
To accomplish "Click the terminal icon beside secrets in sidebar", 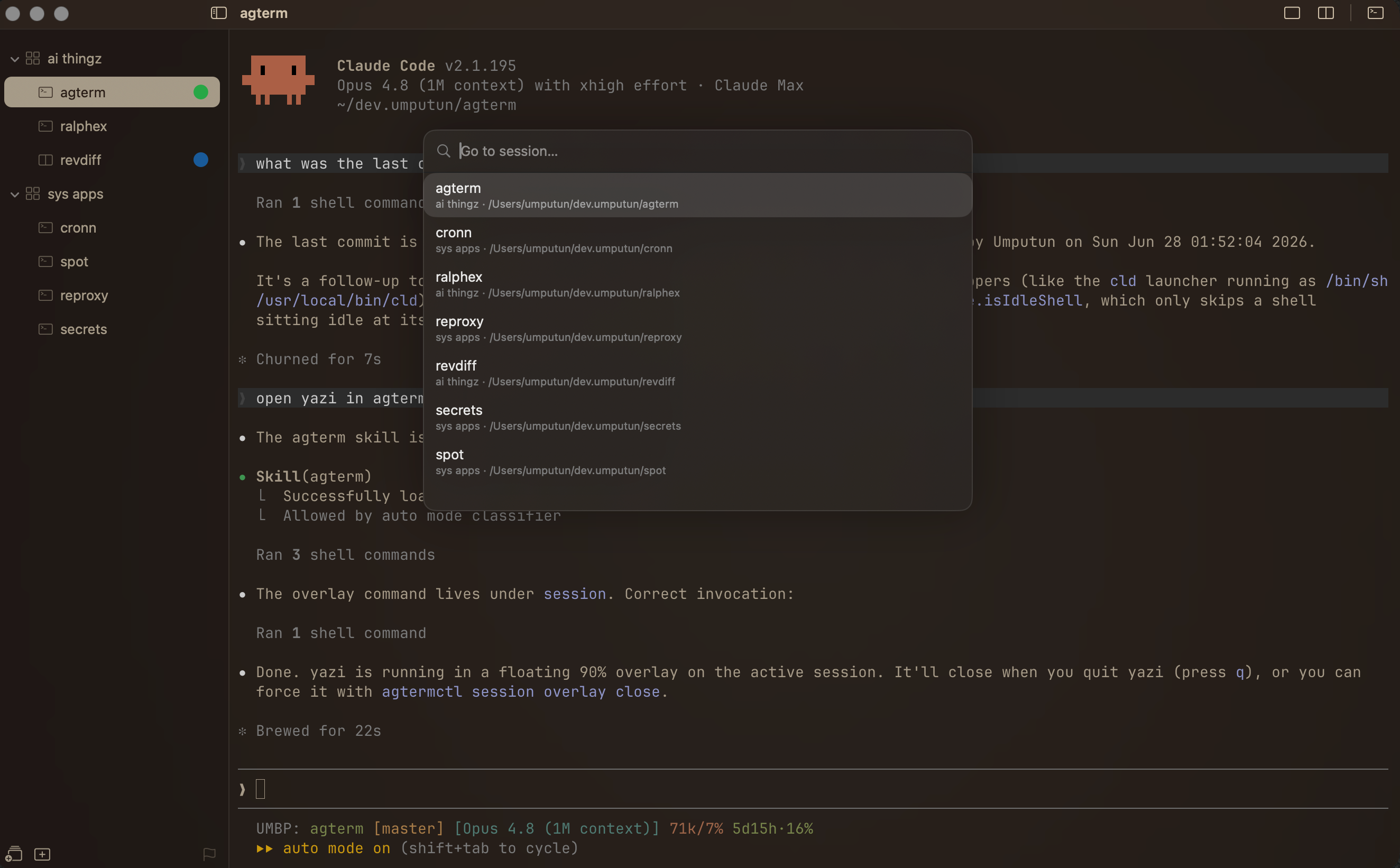I will (45, 329).
